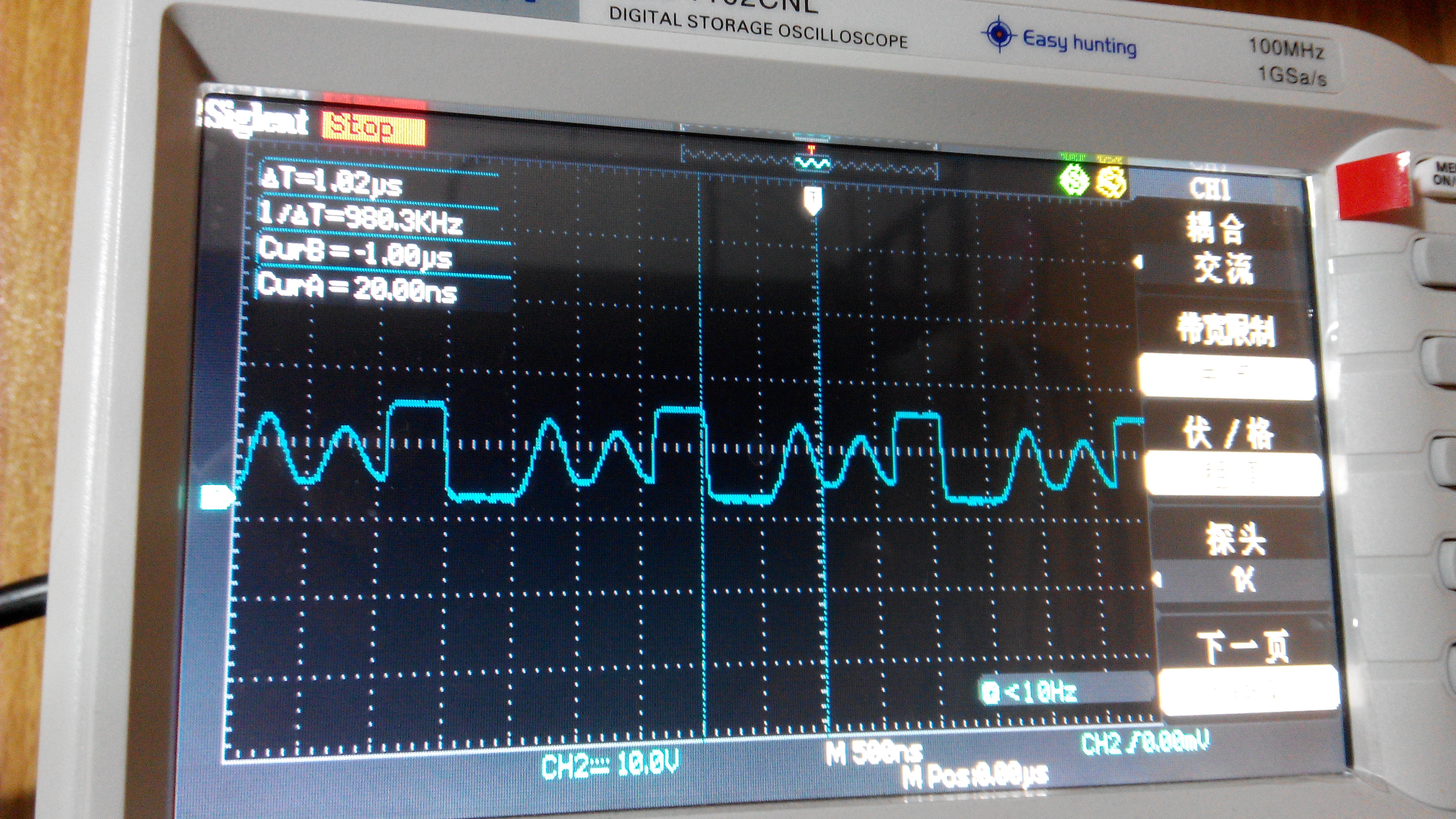This screenshot has width=1456, height=819.
Task: Click the M 500ns timebase readout
Action: point(874,753)
